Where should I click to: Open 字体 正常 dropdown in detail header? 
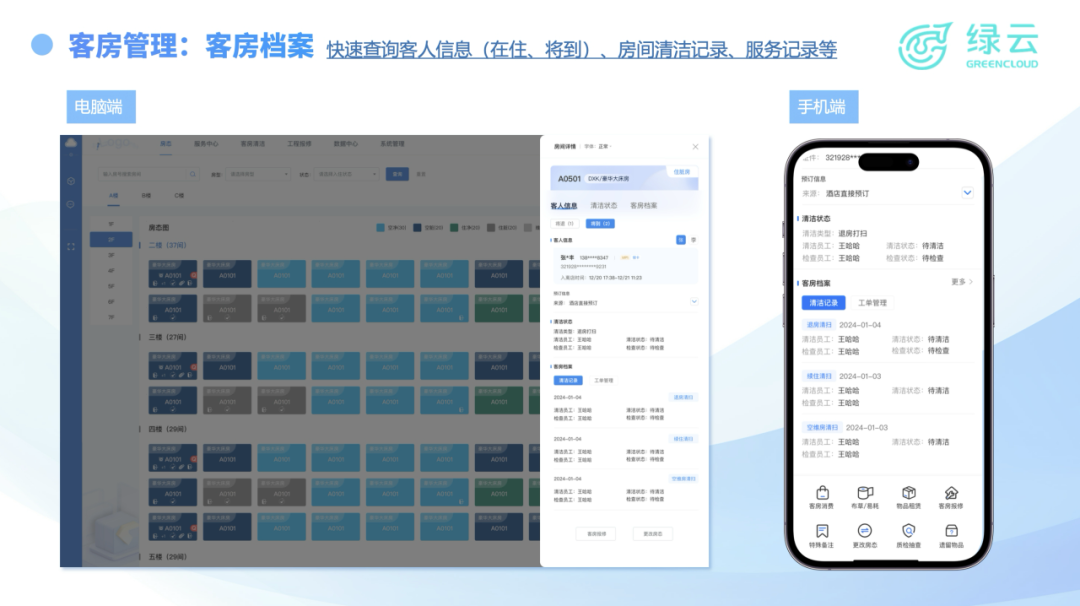tap(598, 147)
